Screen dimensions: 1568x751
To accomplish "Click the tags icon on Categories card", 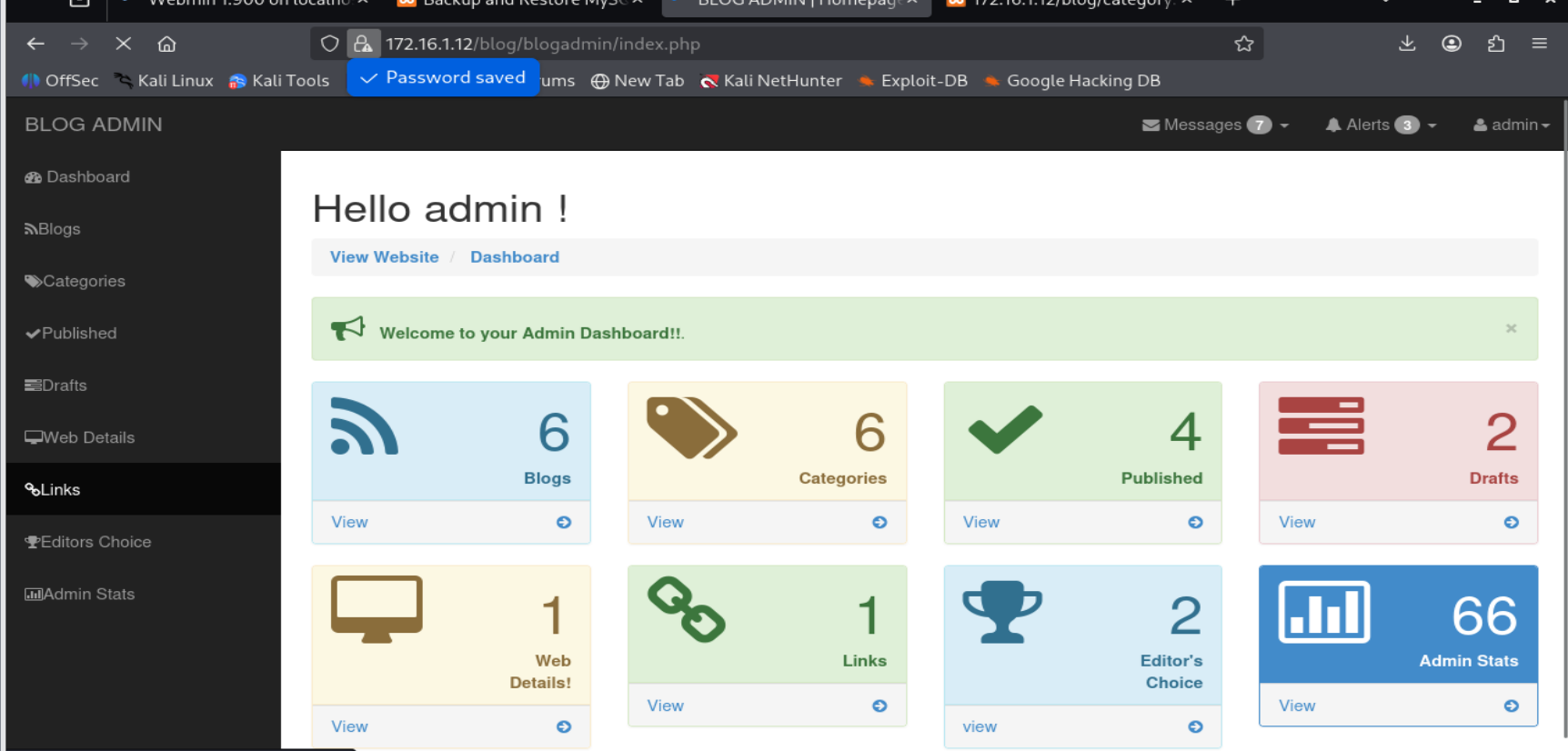I will (691, 427).
